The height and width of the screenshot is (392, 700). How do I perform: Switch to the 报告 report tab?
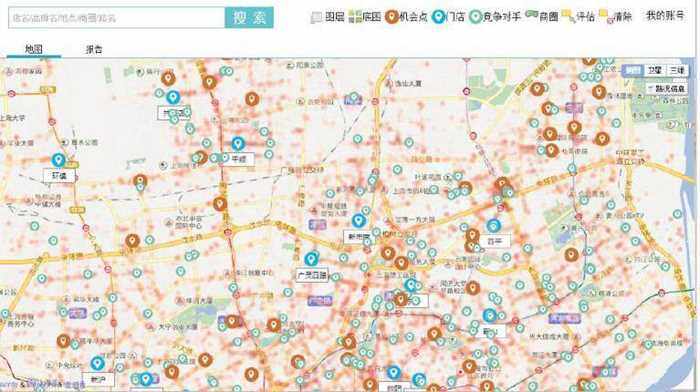point(94,49)
